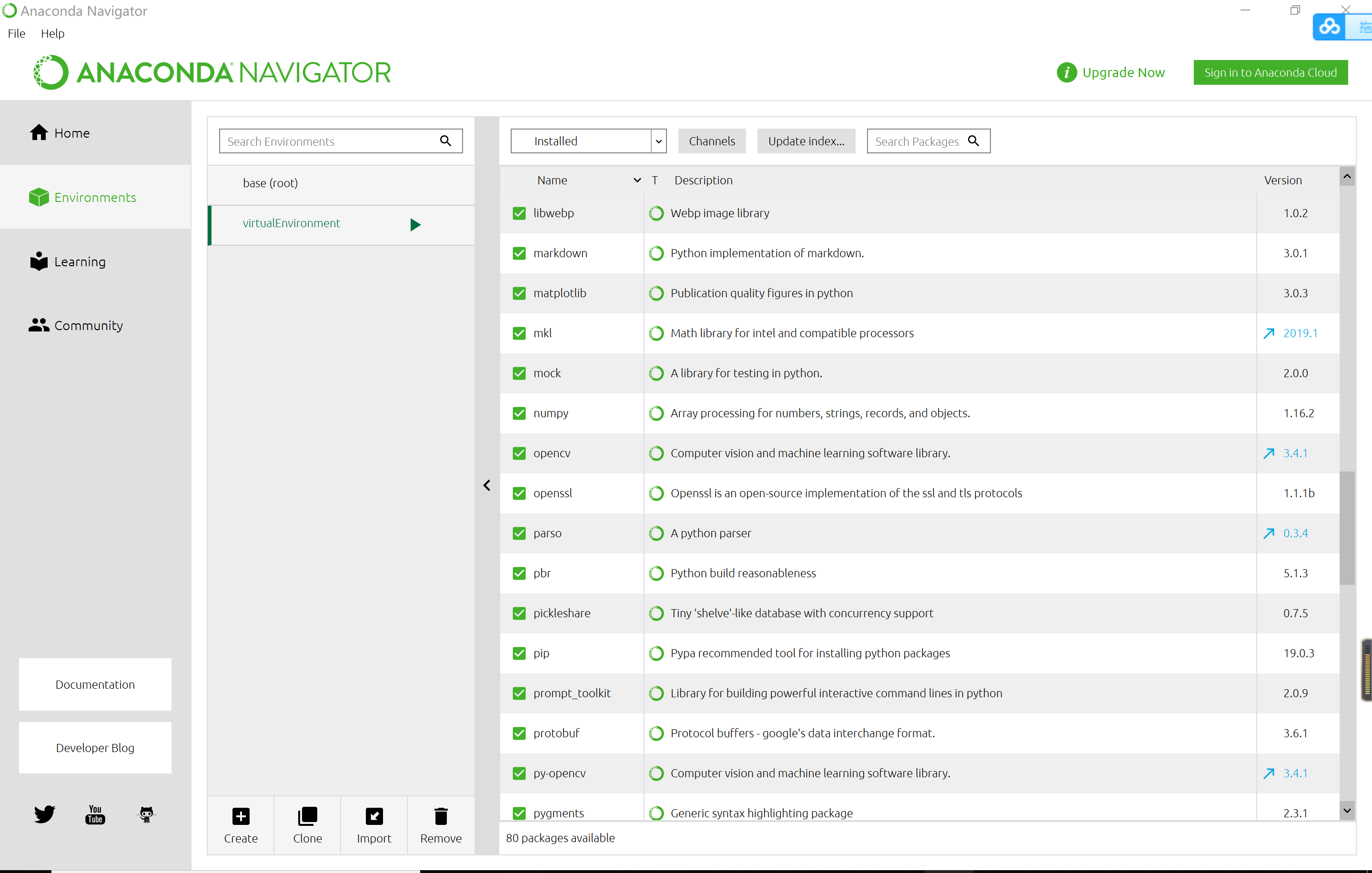The width and height of the screenshot is (1372, 873).
Task: Click the Channels menu item
Action: pyautogui.click(x=711, y=141)
